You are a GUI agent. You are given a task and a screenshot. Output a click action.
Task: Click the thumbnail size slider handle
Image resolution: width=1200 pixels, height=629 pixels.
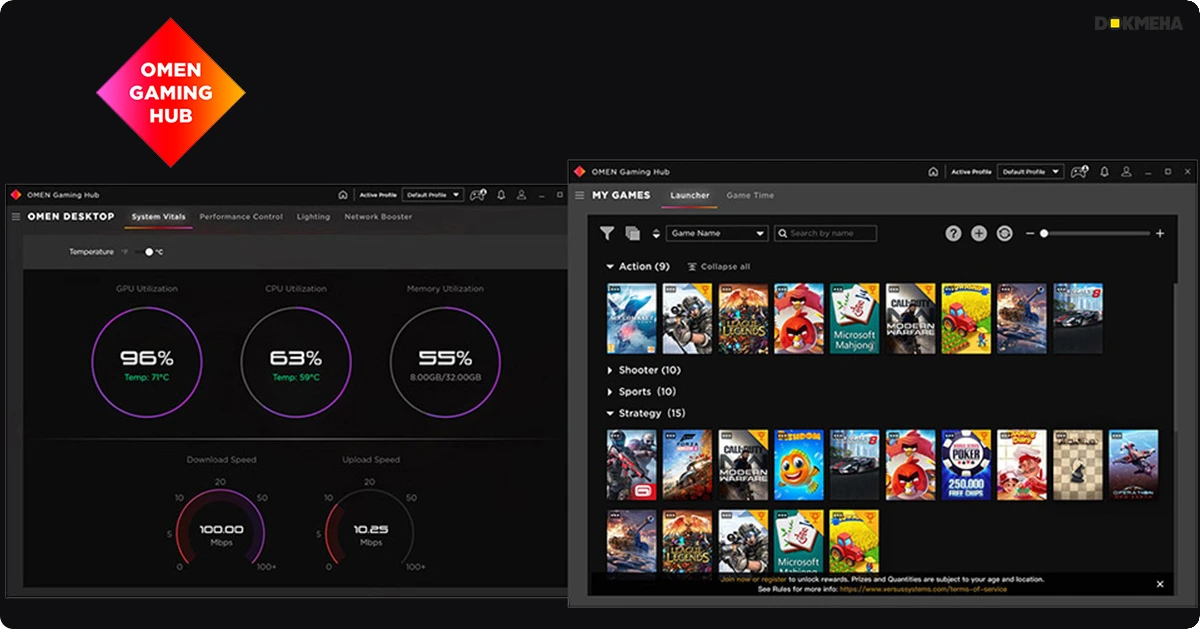[1044, 233]
